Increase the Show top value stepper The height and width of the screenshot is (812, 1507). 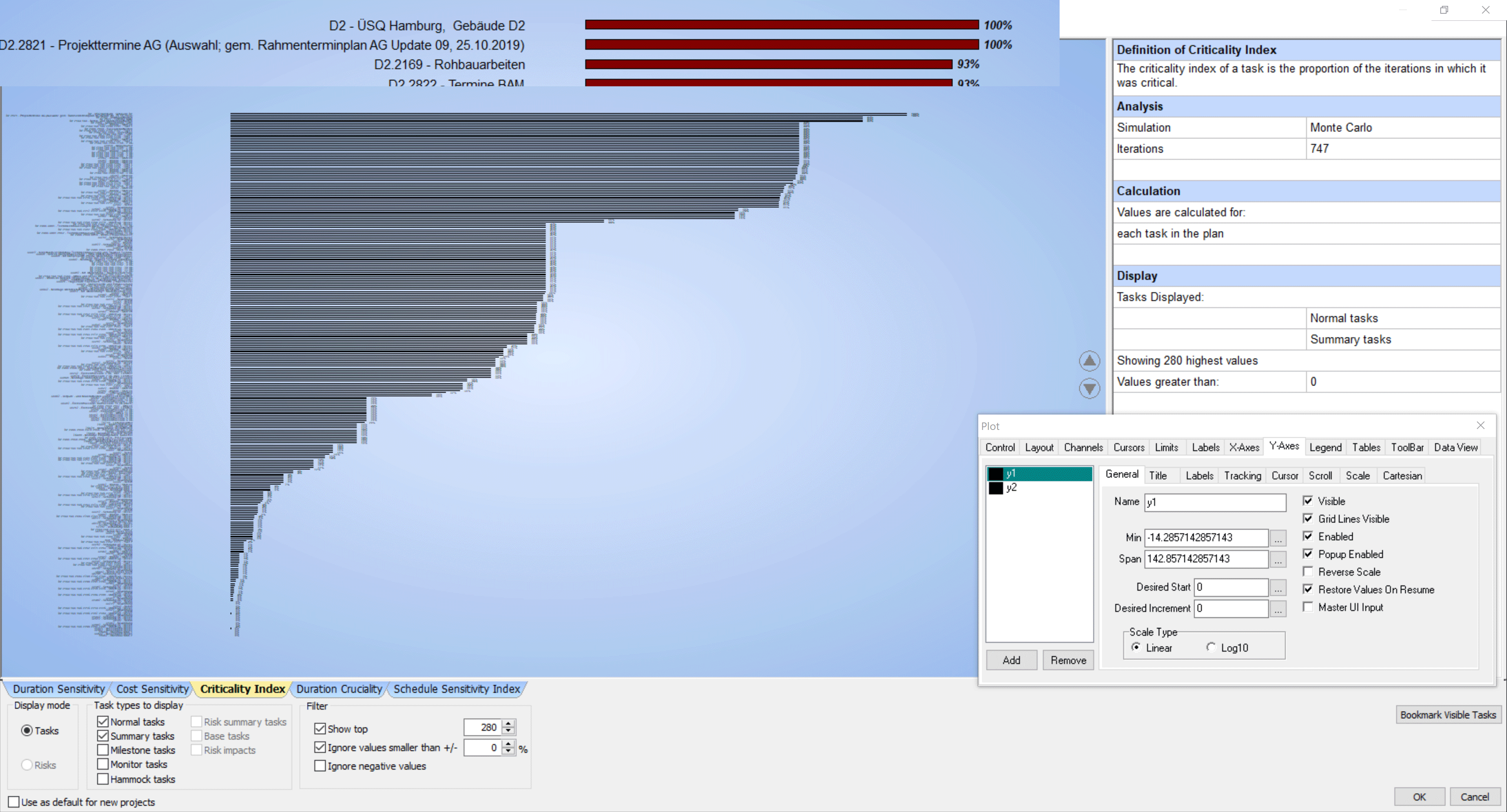(x=508, y=724)
